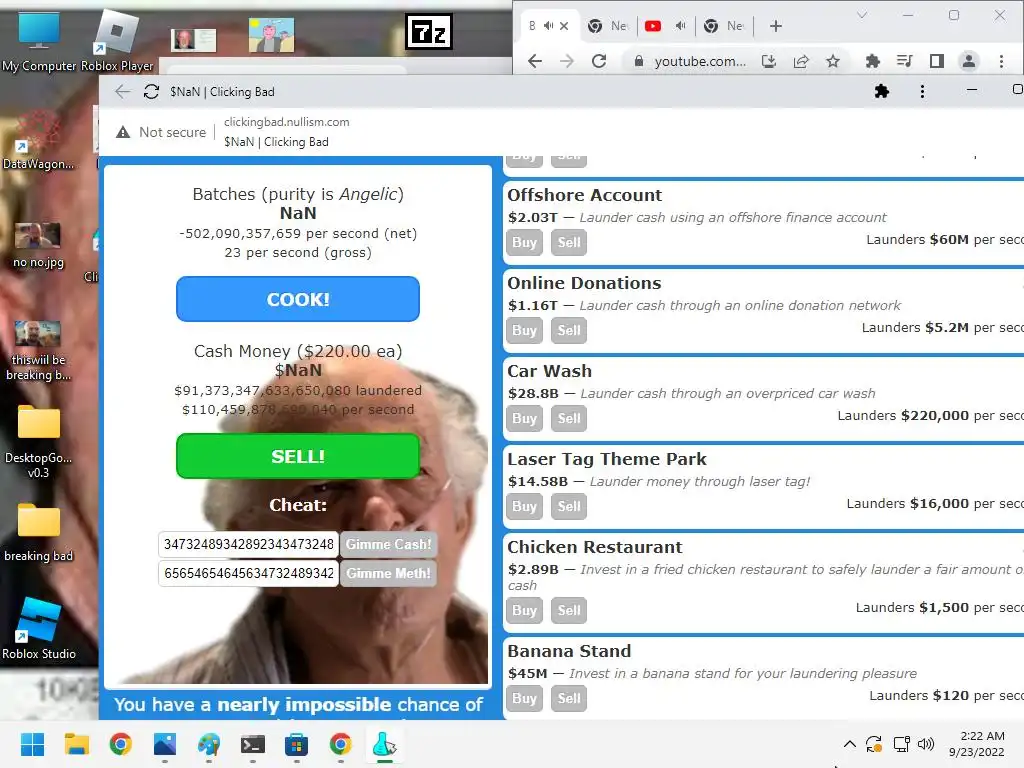Open Chrome profile avatar
Viewport: 1024px width, 768px height.
[x=968, y=61]
